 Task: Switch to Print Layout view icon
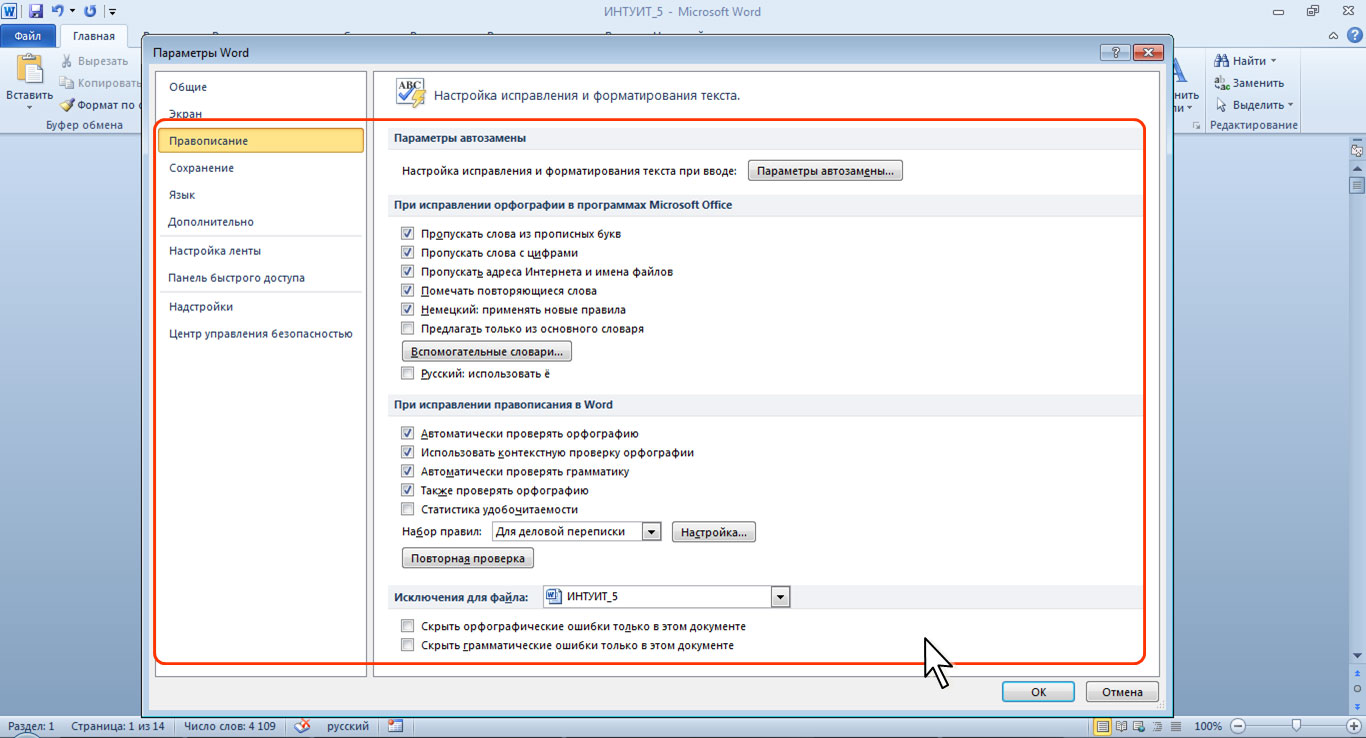pos(1103,726)
